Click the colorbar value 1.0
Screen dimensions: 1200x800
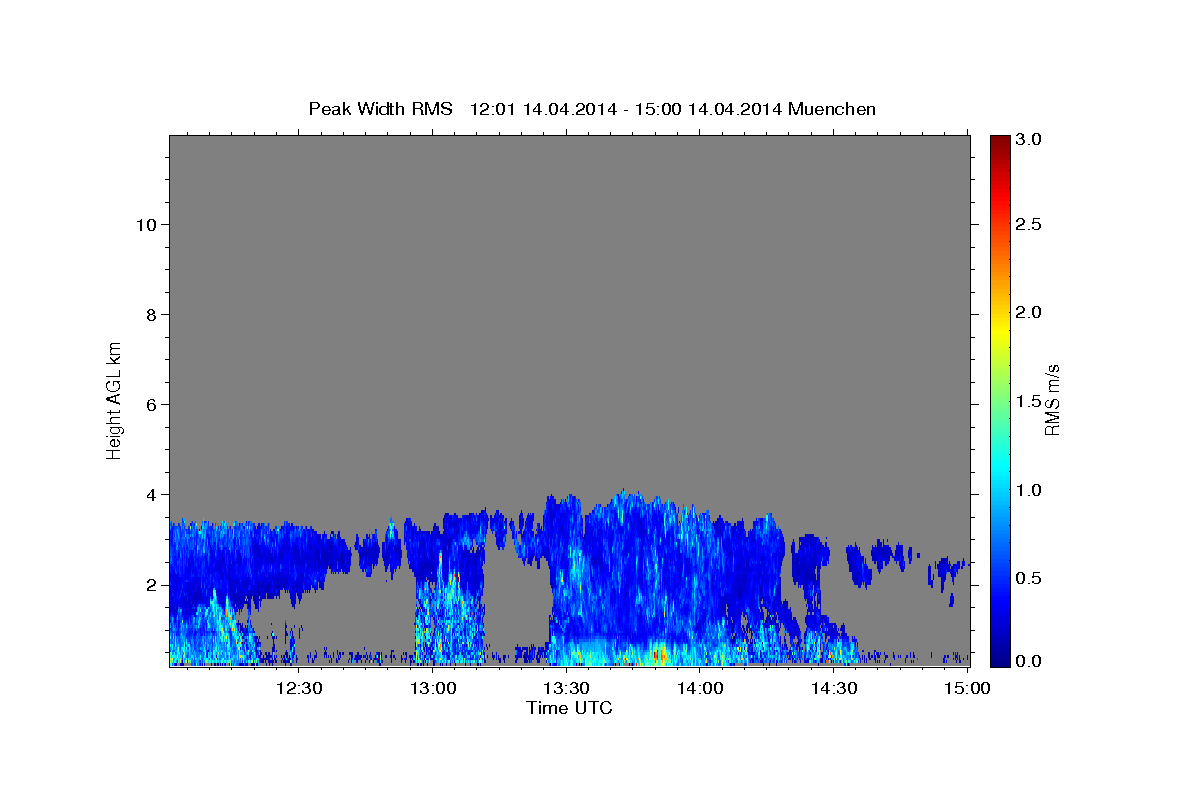1030,490
